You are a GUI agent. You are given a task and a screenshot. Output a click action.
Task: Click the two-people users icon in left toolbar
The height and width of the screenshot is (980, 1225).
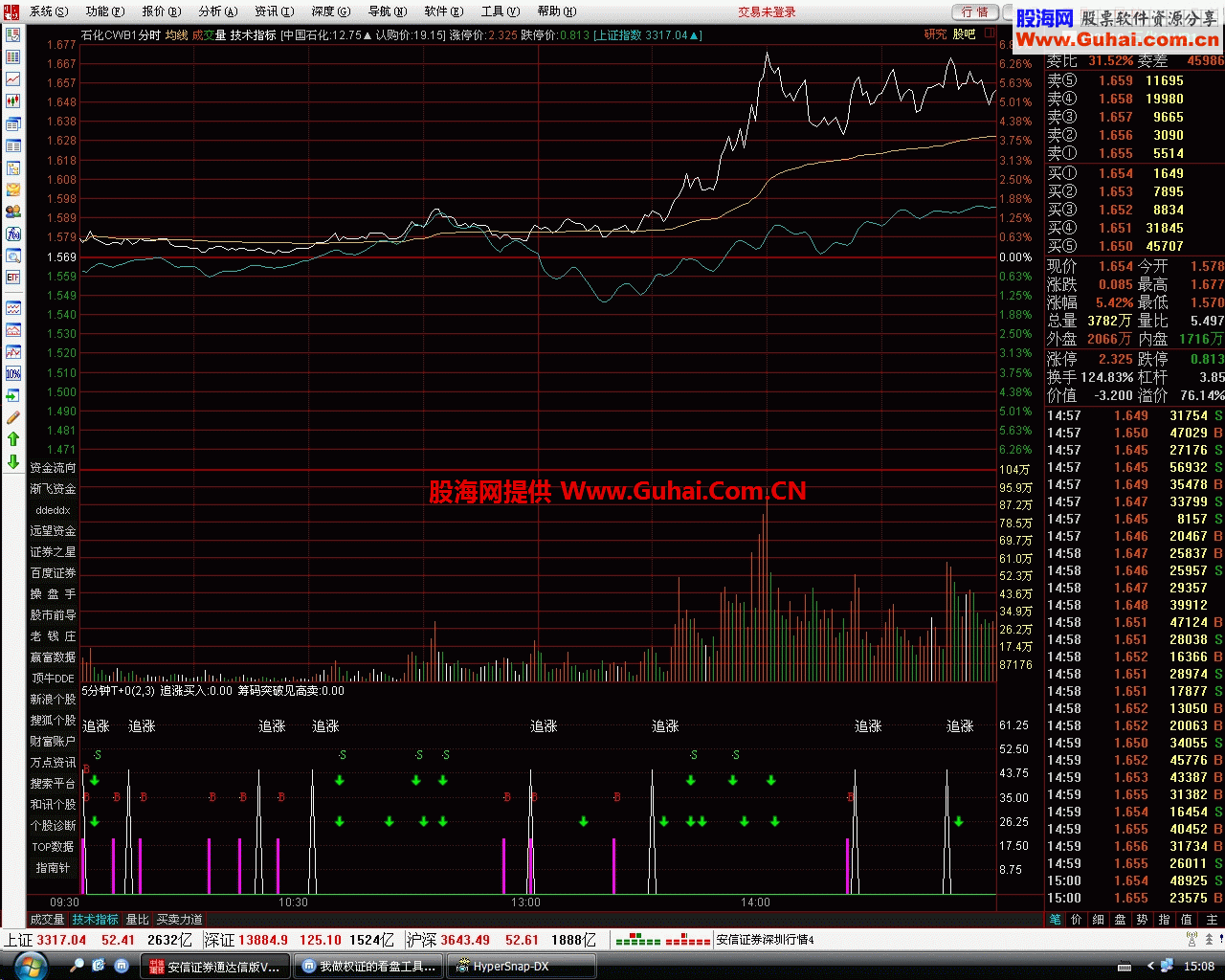tap(13, 212)
